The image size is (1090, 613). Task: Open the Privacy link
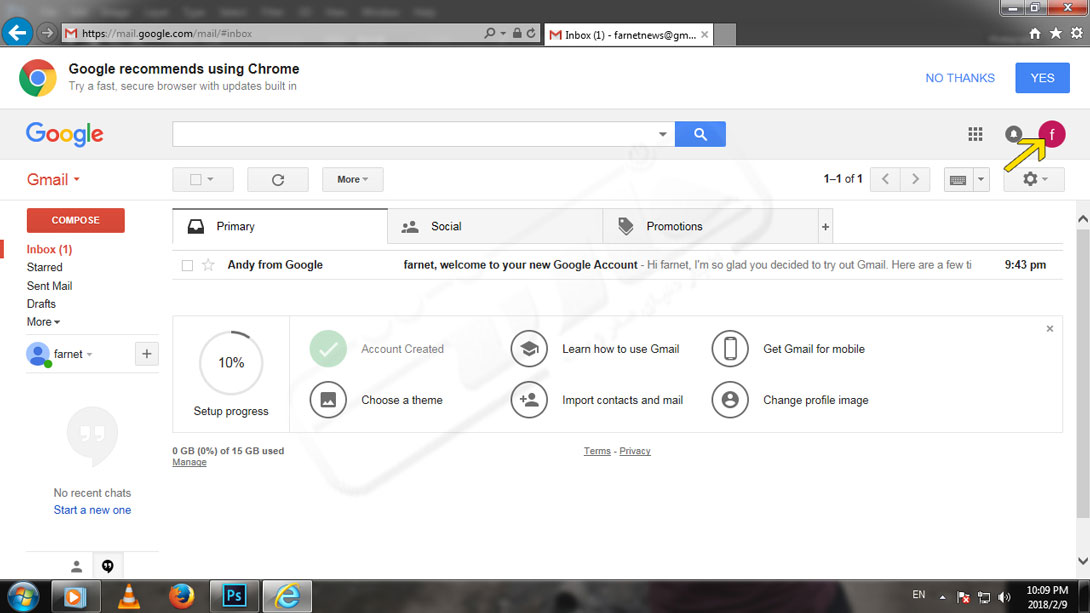click(x=635, y=451)
